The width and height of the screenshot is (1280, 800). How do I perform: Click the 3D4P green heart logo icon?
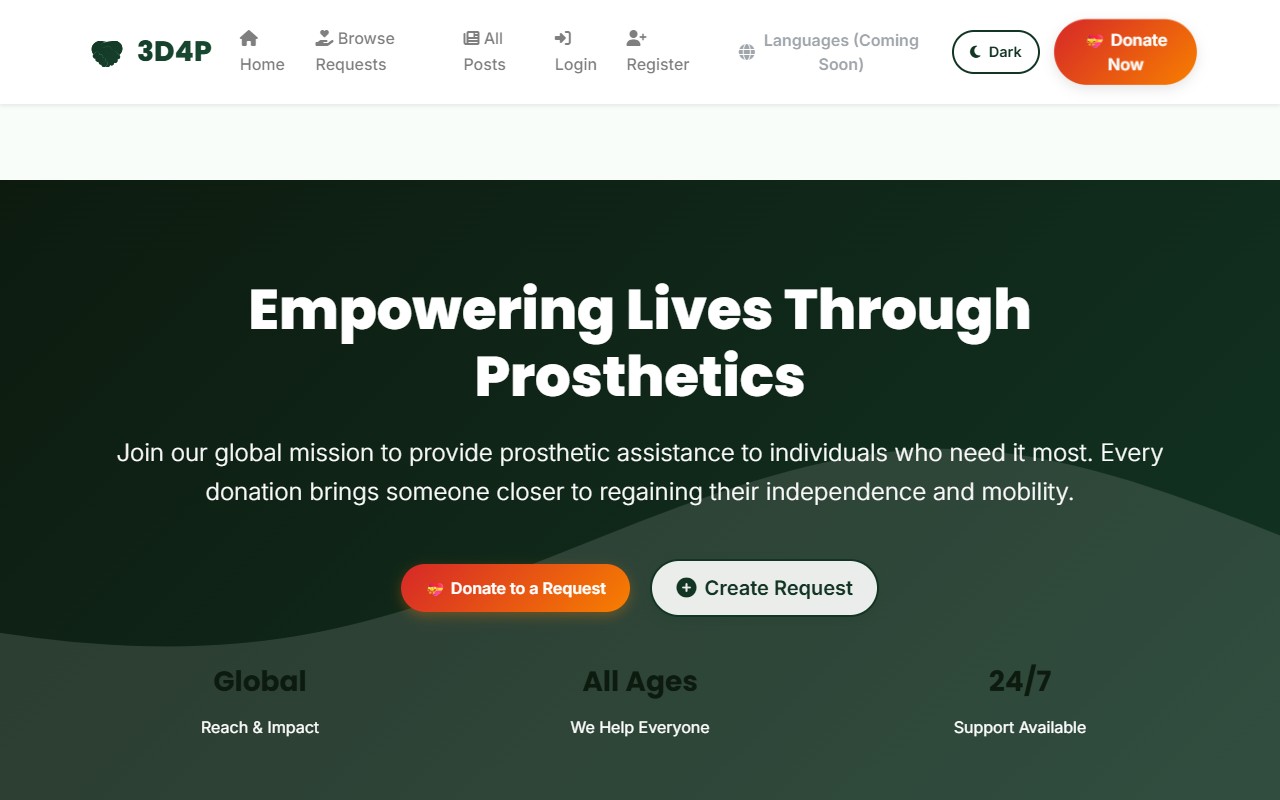tap(107, 52)
